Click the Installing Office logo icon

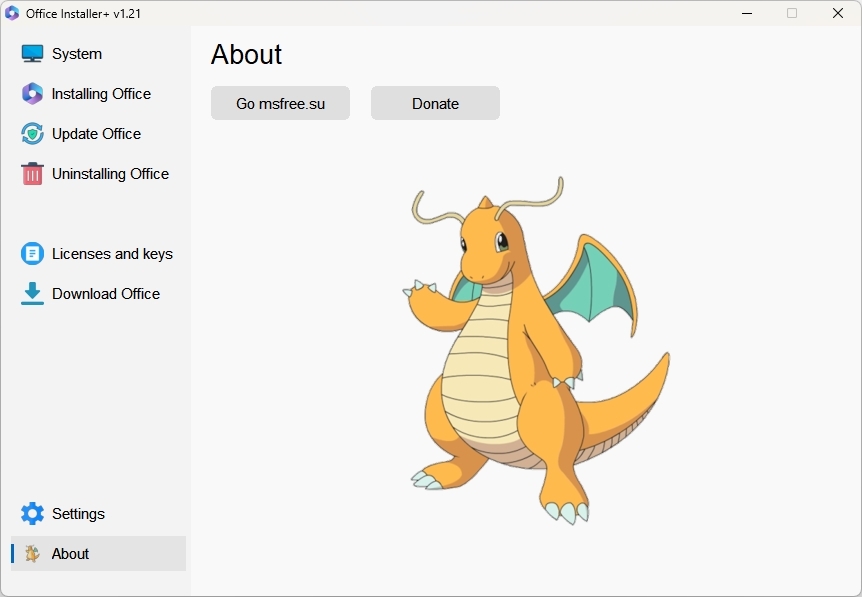coord(32,94)
